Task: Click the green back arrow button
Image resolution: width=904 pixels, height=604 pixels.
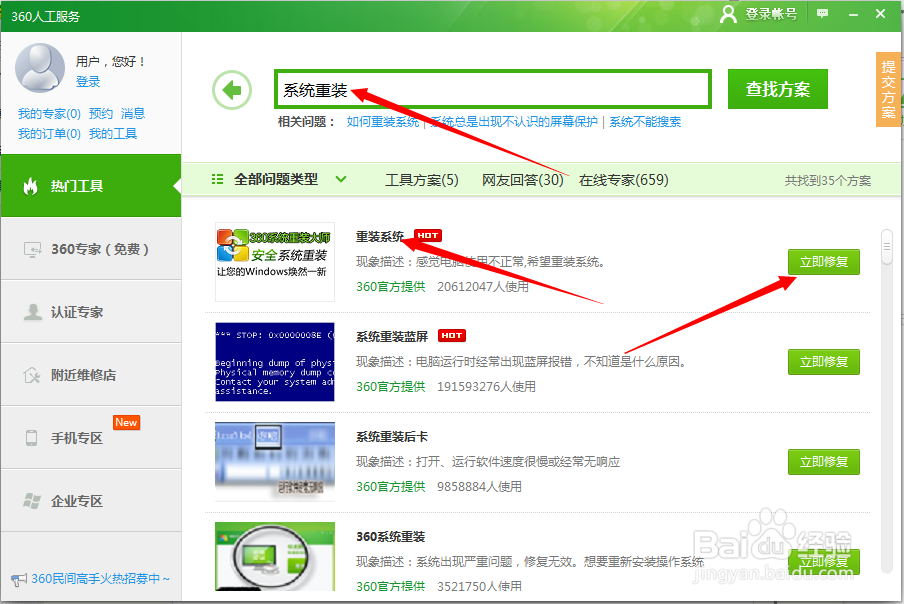Action: point(232,90)
